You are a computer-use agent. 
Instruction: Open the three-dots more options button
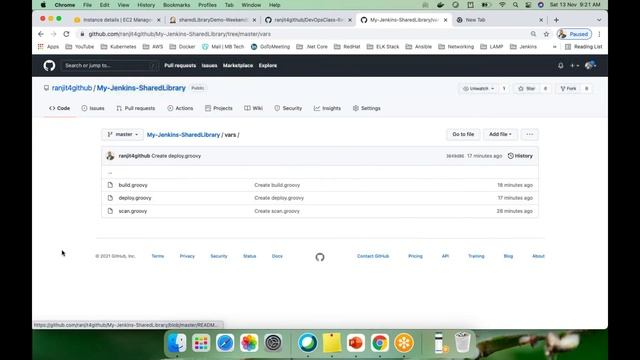click(x=529, y=134)
